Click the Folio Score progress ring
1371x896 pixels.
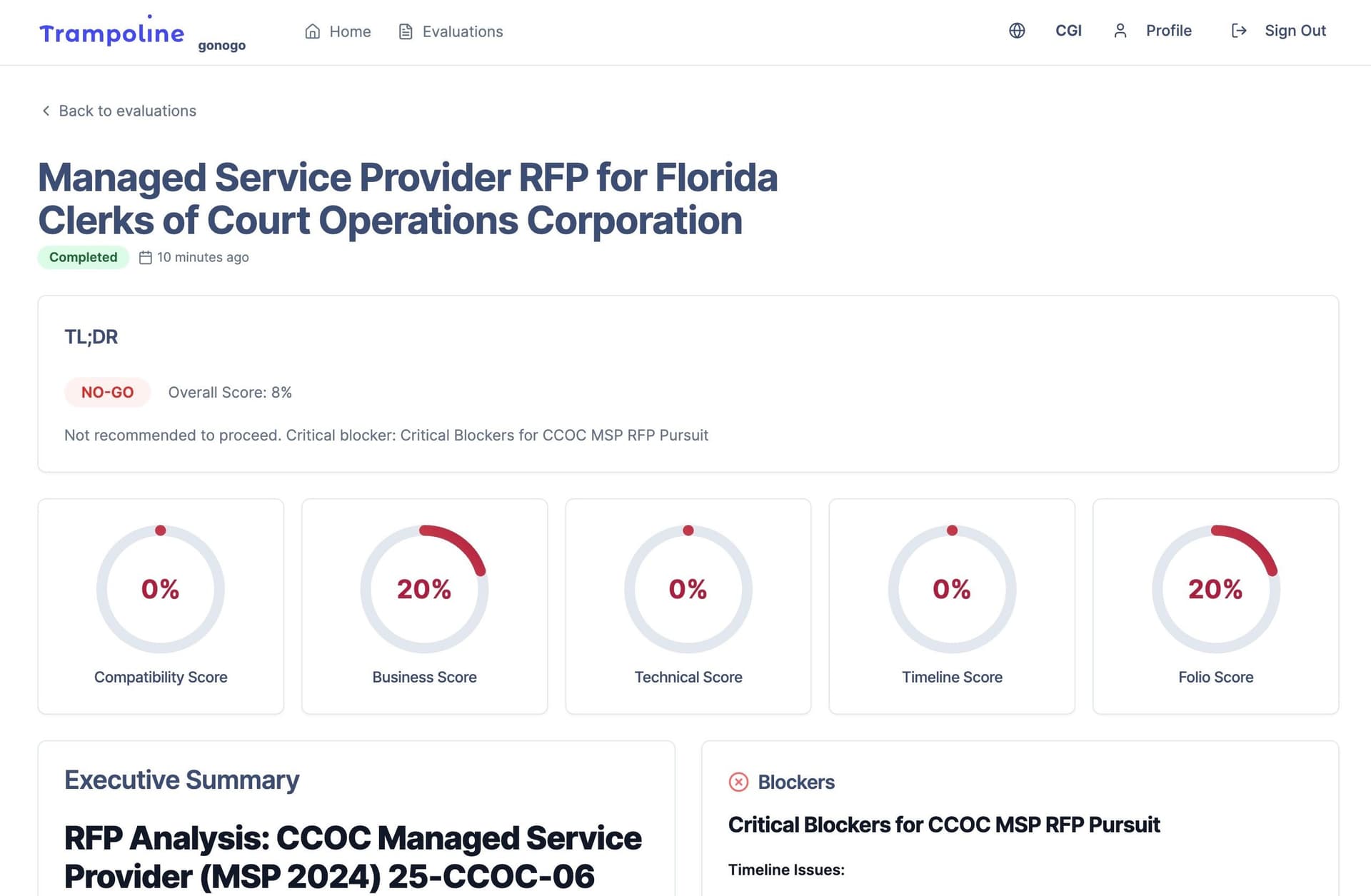coord(1215,589)
